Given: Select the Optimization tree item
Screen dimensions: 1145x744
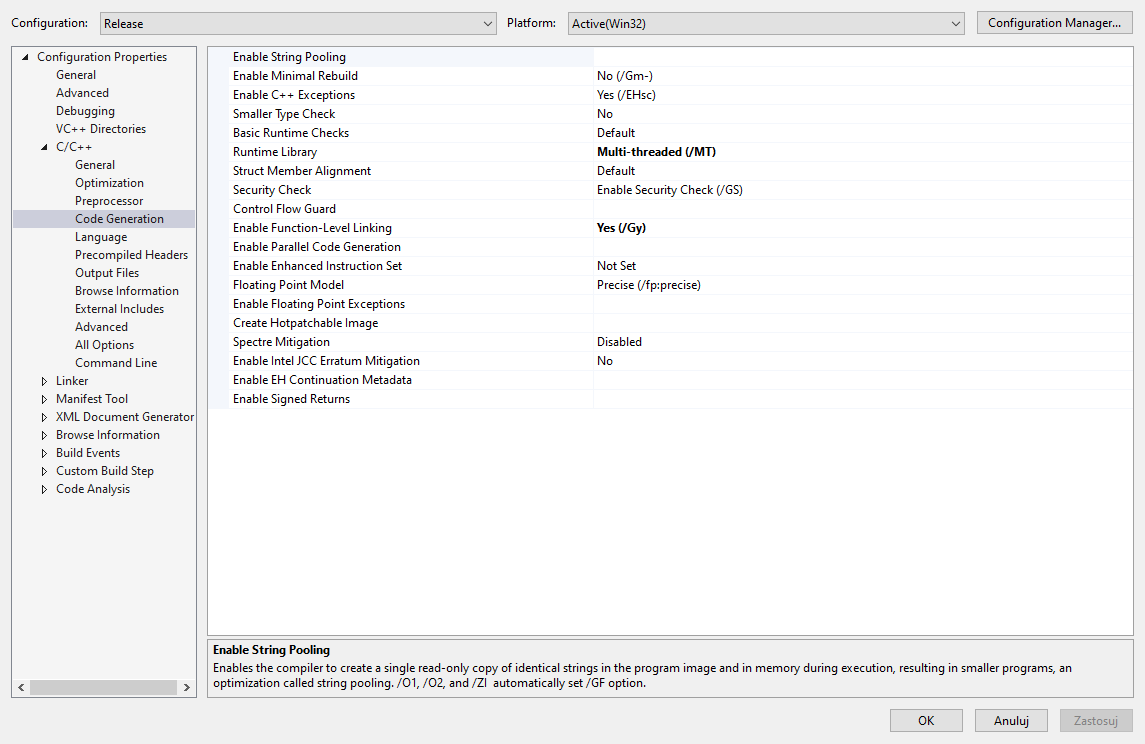Looking at the screenshot, I should coord(109,182).
